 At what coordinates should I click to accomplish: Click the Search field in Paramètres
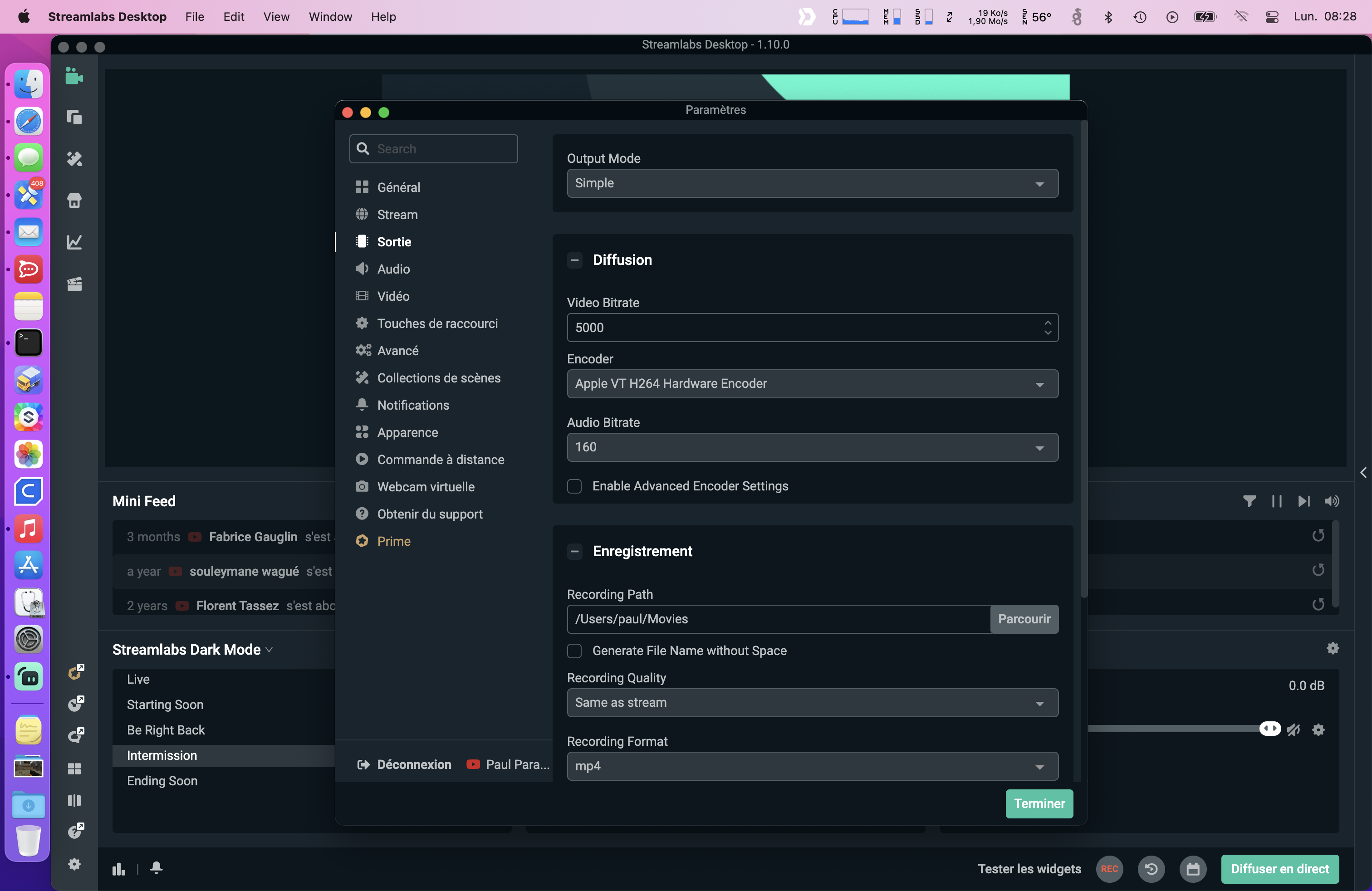pyautogui.click(x=433, y=149)
